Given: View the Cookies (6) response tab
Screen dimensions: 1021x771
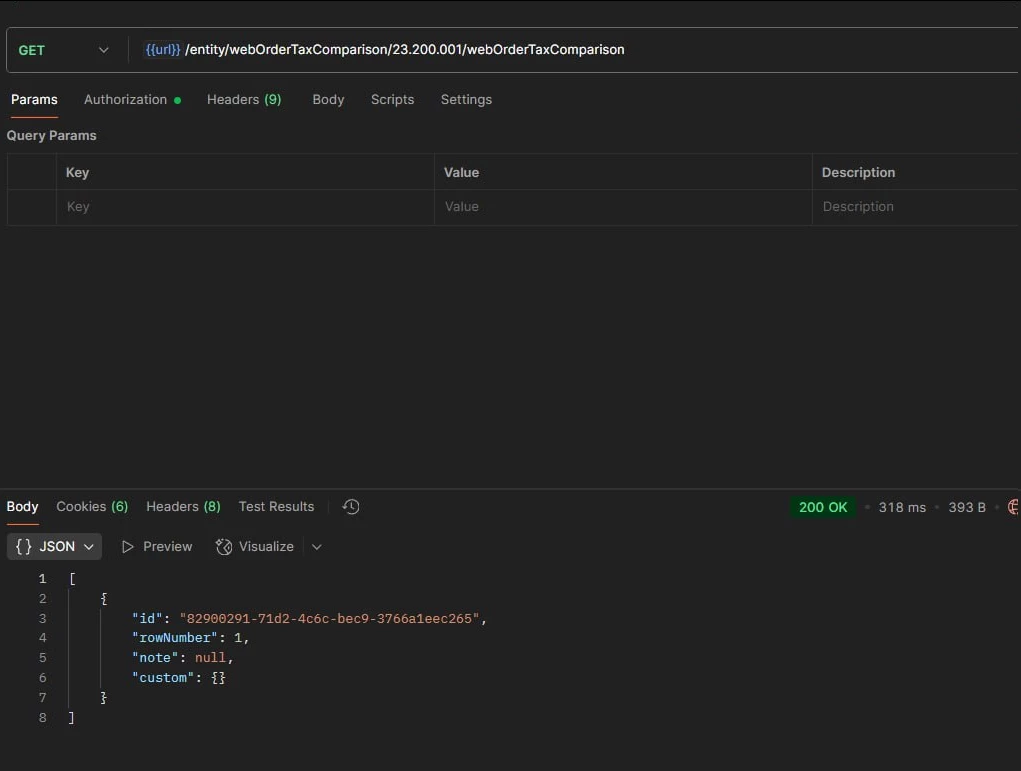Looking at the screenshot, I should (x=91, y=506).
